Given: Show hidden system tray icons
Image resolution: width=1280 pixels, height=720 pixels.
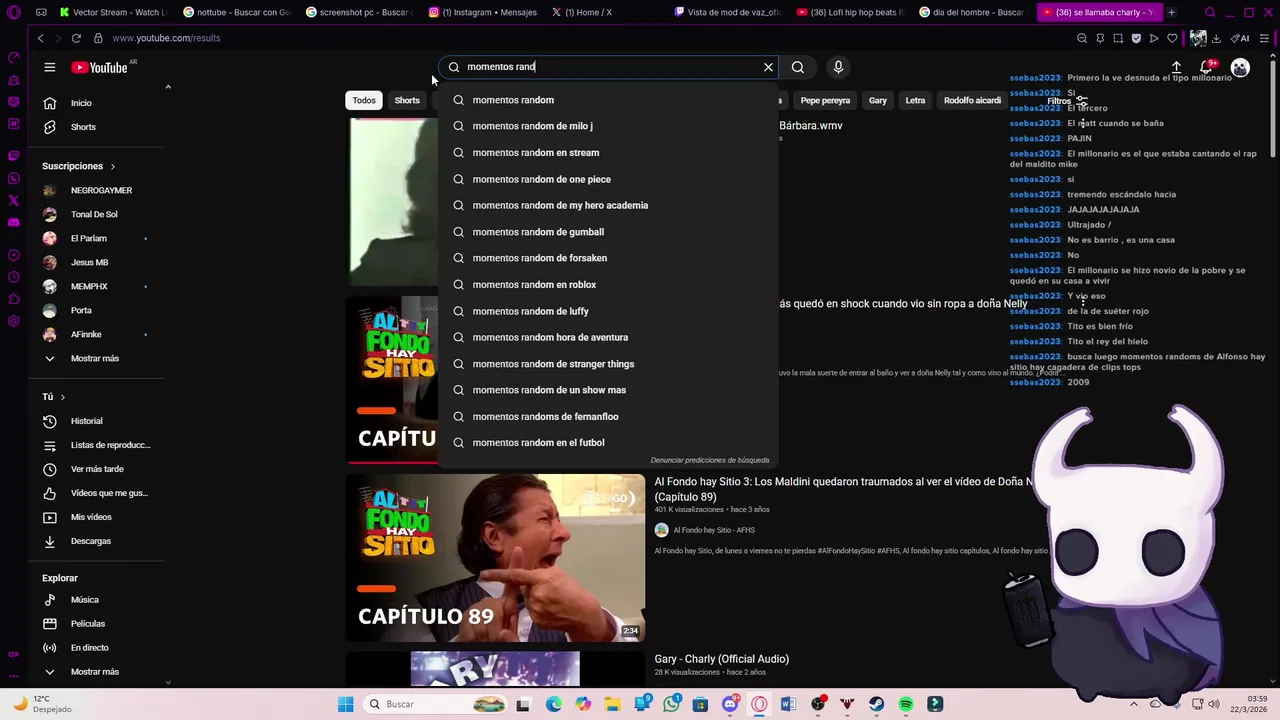Looking at the screenshot, I should pos(1135,704).
